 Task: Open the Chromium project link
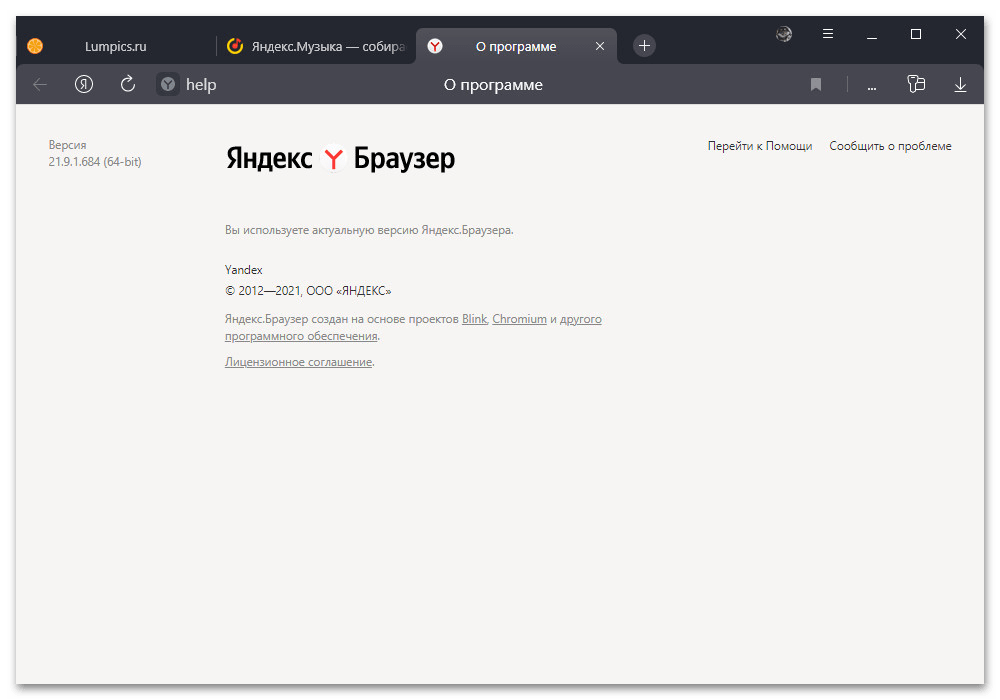coord(519,319)
